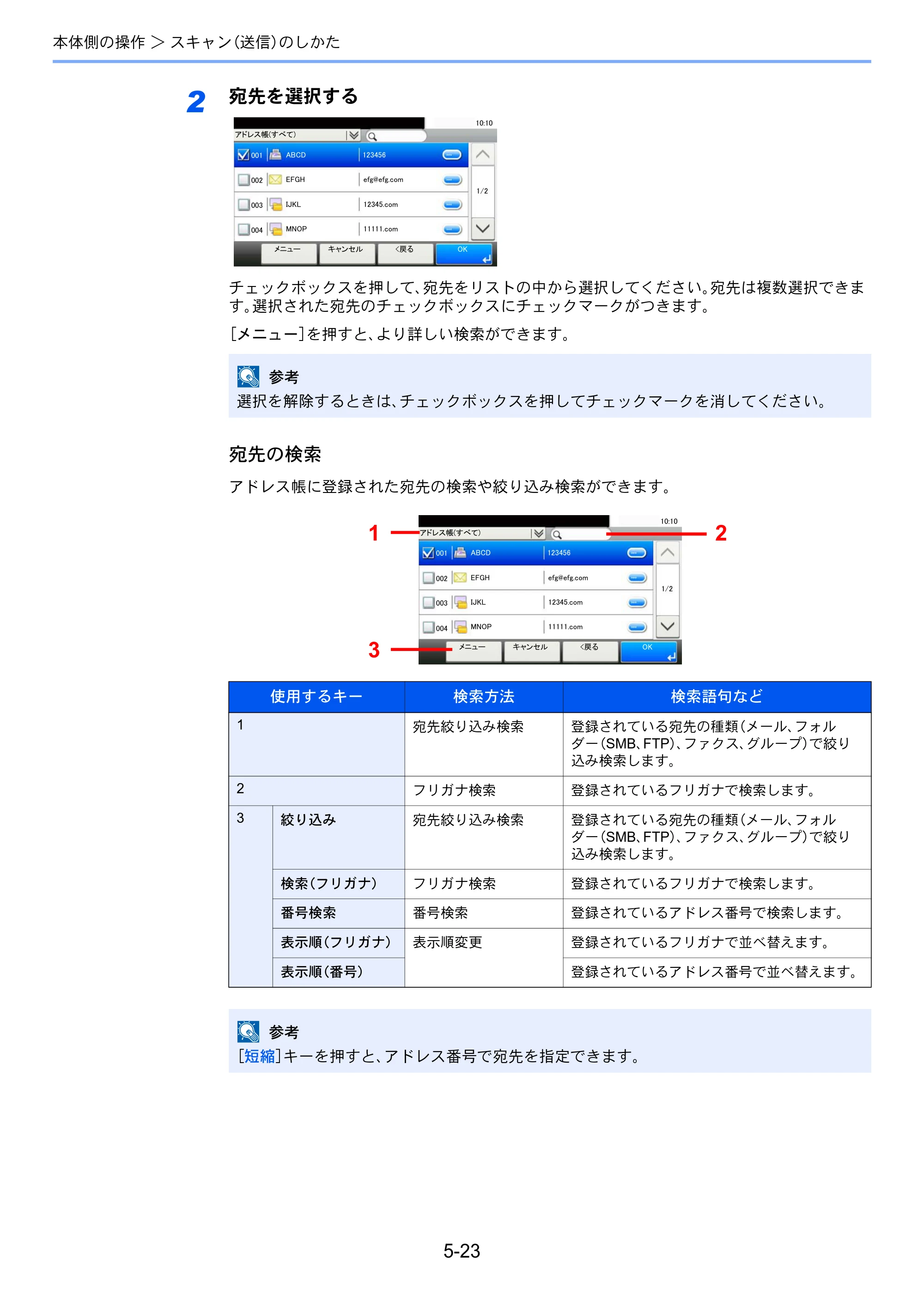The height and width of the screenshot is (1307, 924).
Task: Open details pill for 123456 in step 2 screen
Action: point(452,155)
